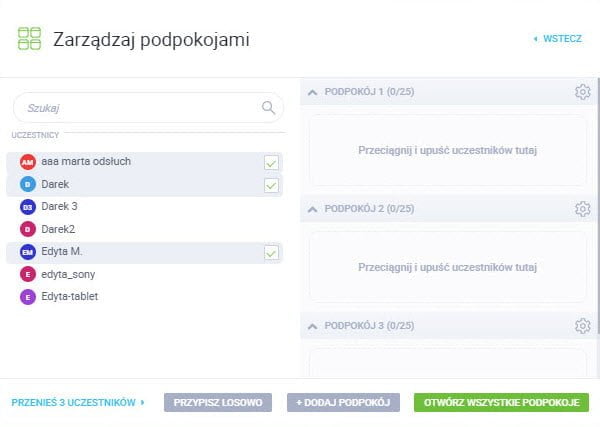600x427 pixels.
Task: Open settings gear for Podpokój 2
Action: [583, 209]
